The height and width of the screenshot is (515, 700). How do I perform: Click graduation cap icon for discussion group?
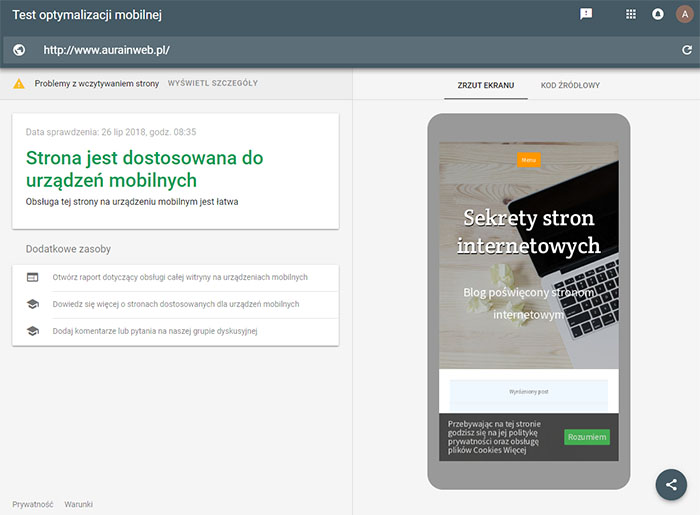click(33, 331)
